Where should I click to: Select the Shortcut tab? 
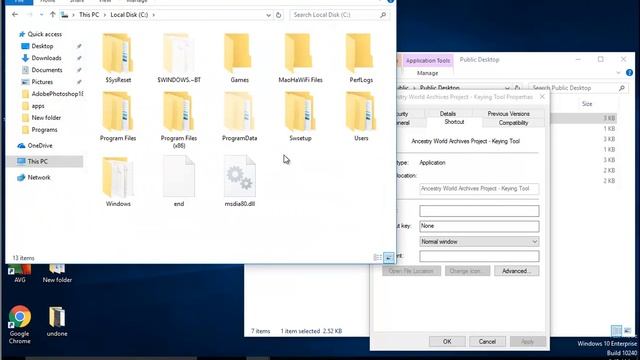coord(454,122)
